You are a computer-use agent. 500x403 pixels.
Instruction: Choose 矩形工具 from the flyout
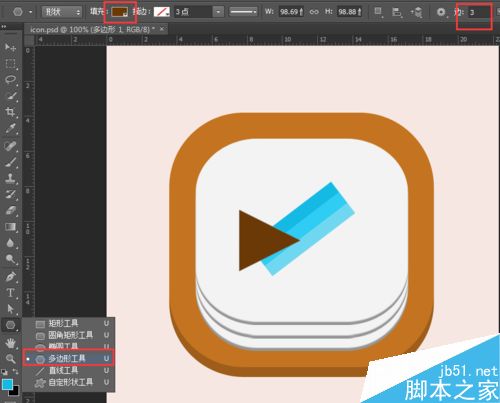(x=69, y=323)
